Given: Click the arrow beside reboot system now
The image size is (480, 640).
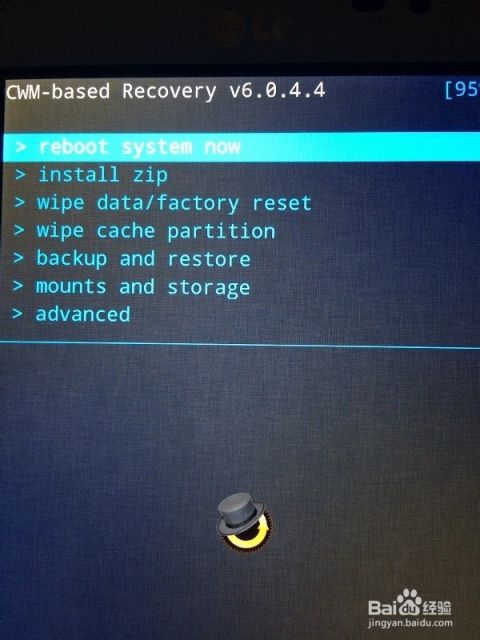Looking at the screenshot, I should 21,147.
